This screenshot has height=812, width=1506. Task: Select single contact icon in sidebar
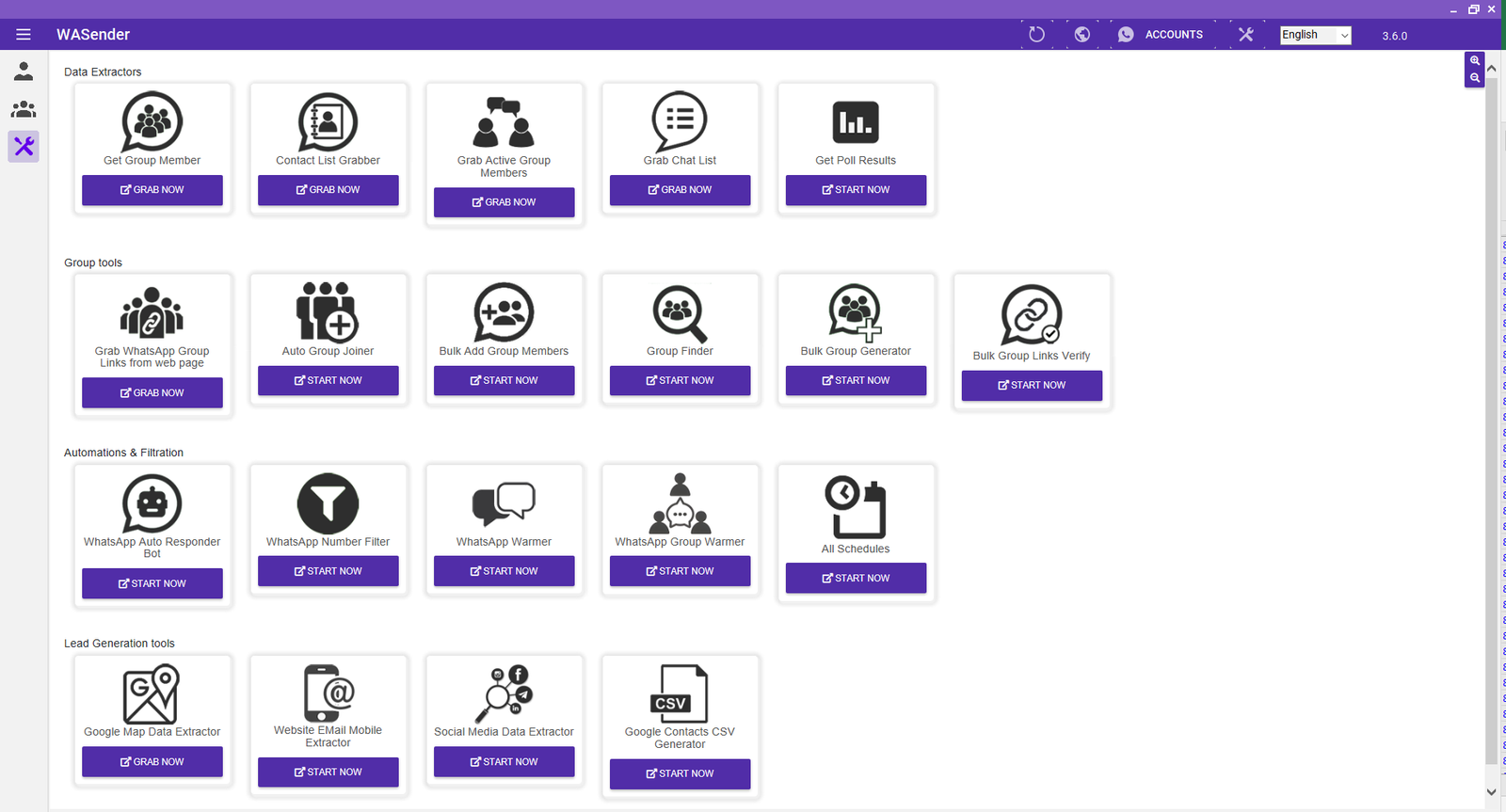pyautogui.click(x=24, y=72)
